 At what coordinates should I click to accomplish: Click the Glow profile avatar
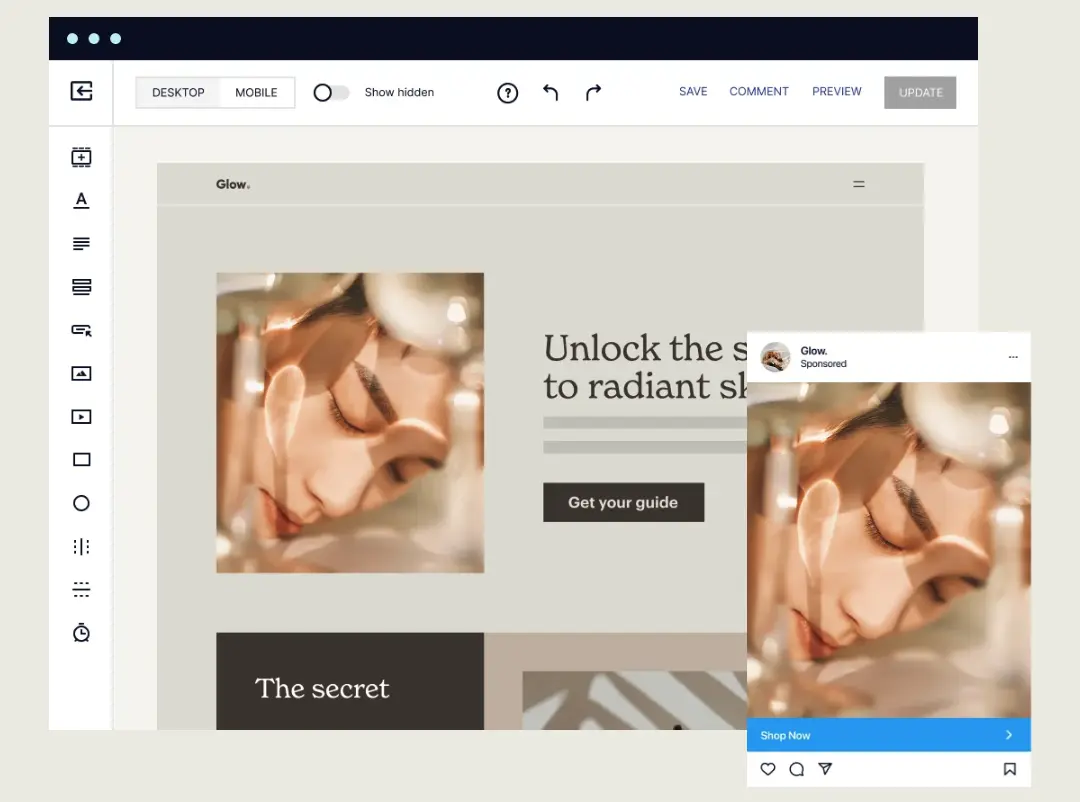[776, 357]
